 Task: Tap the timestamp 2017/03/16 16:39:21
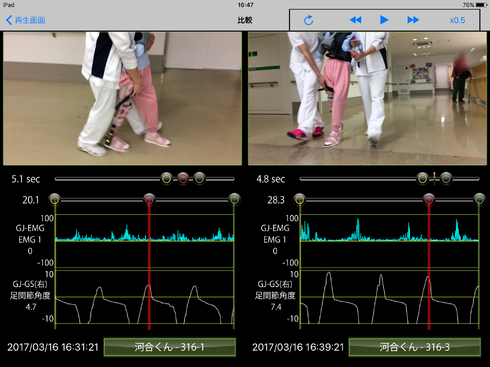click(x=298, y=347)
